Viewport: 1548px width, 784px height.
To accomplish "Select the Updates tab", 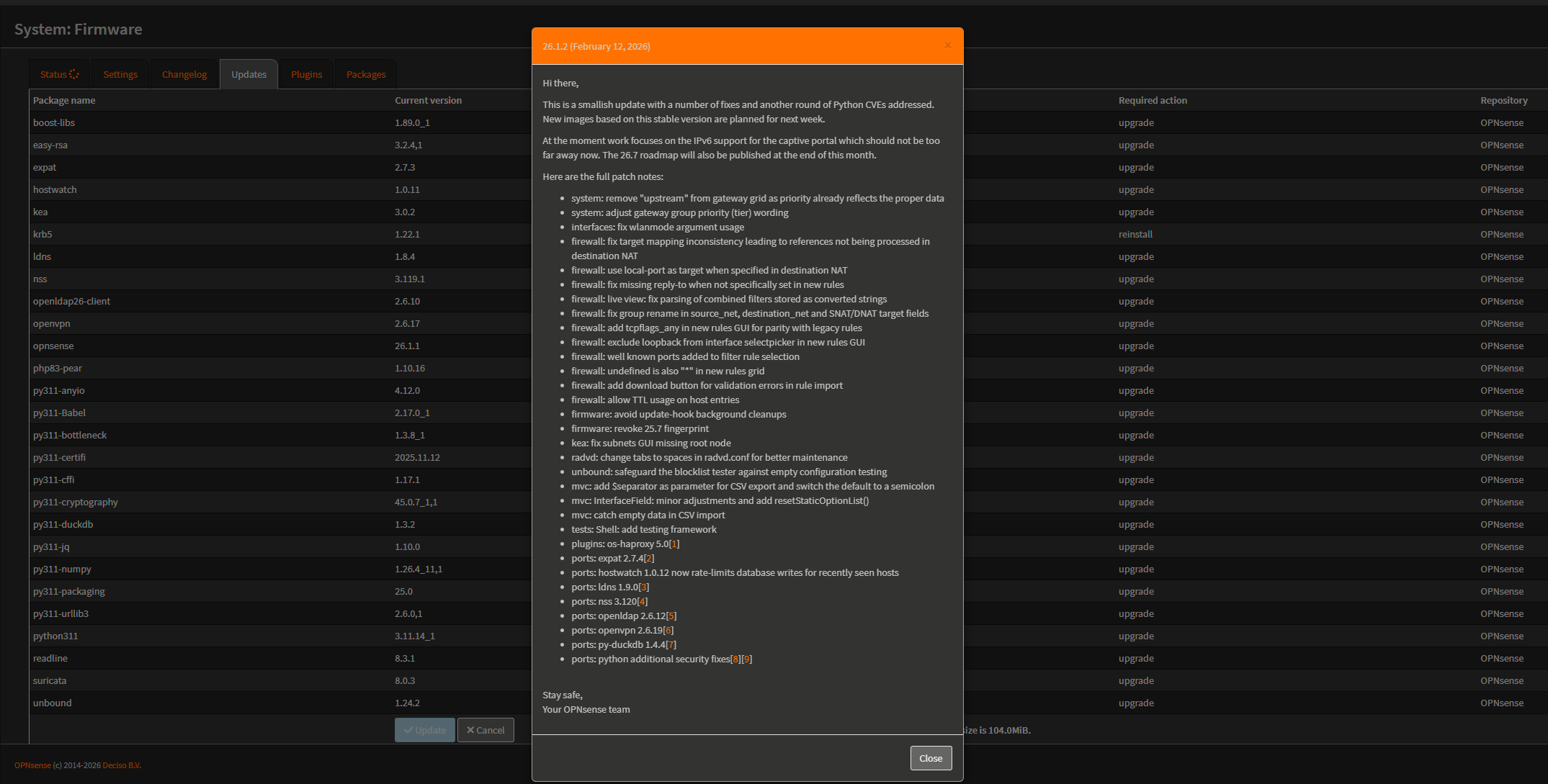I will 249,74.
